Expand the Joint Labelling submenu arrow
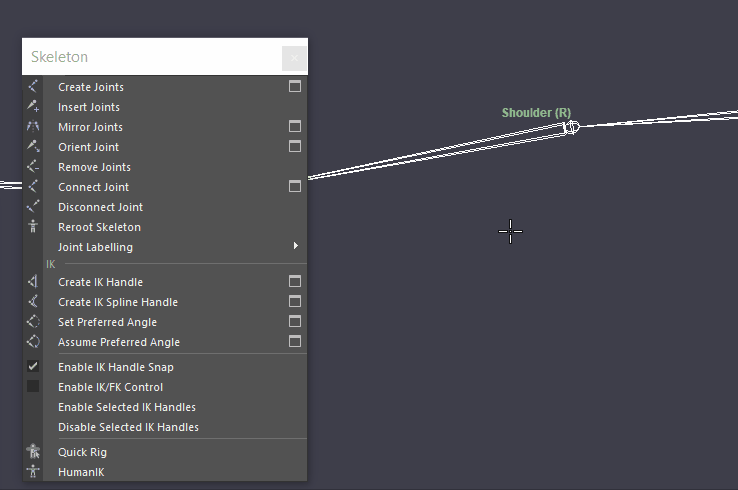 [296, 246]
